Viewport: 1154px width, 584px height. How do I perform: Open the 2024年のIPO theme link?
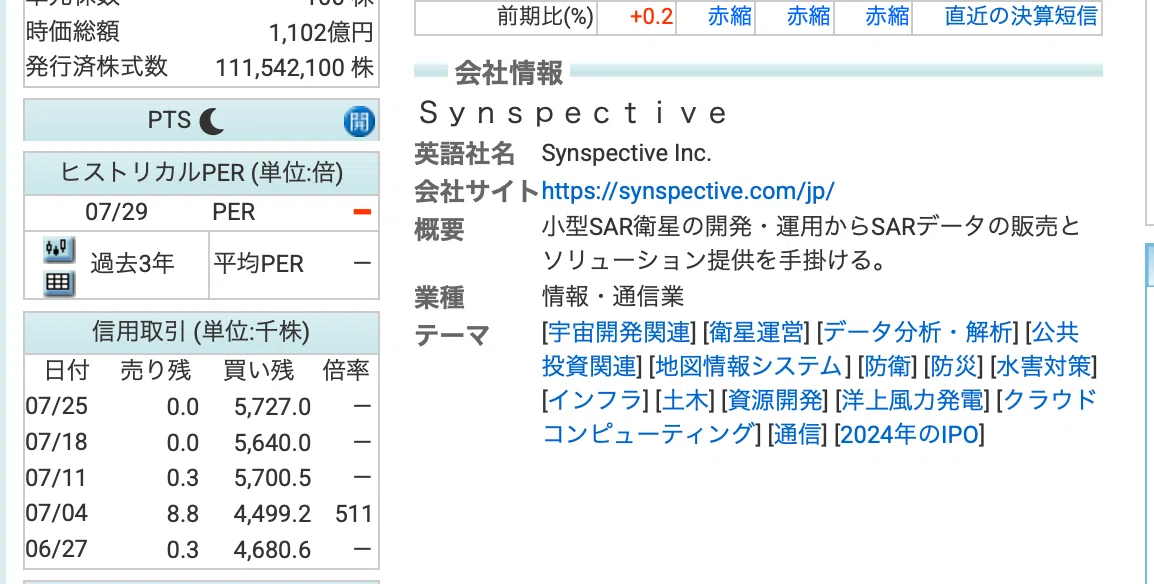click(909, 434)
